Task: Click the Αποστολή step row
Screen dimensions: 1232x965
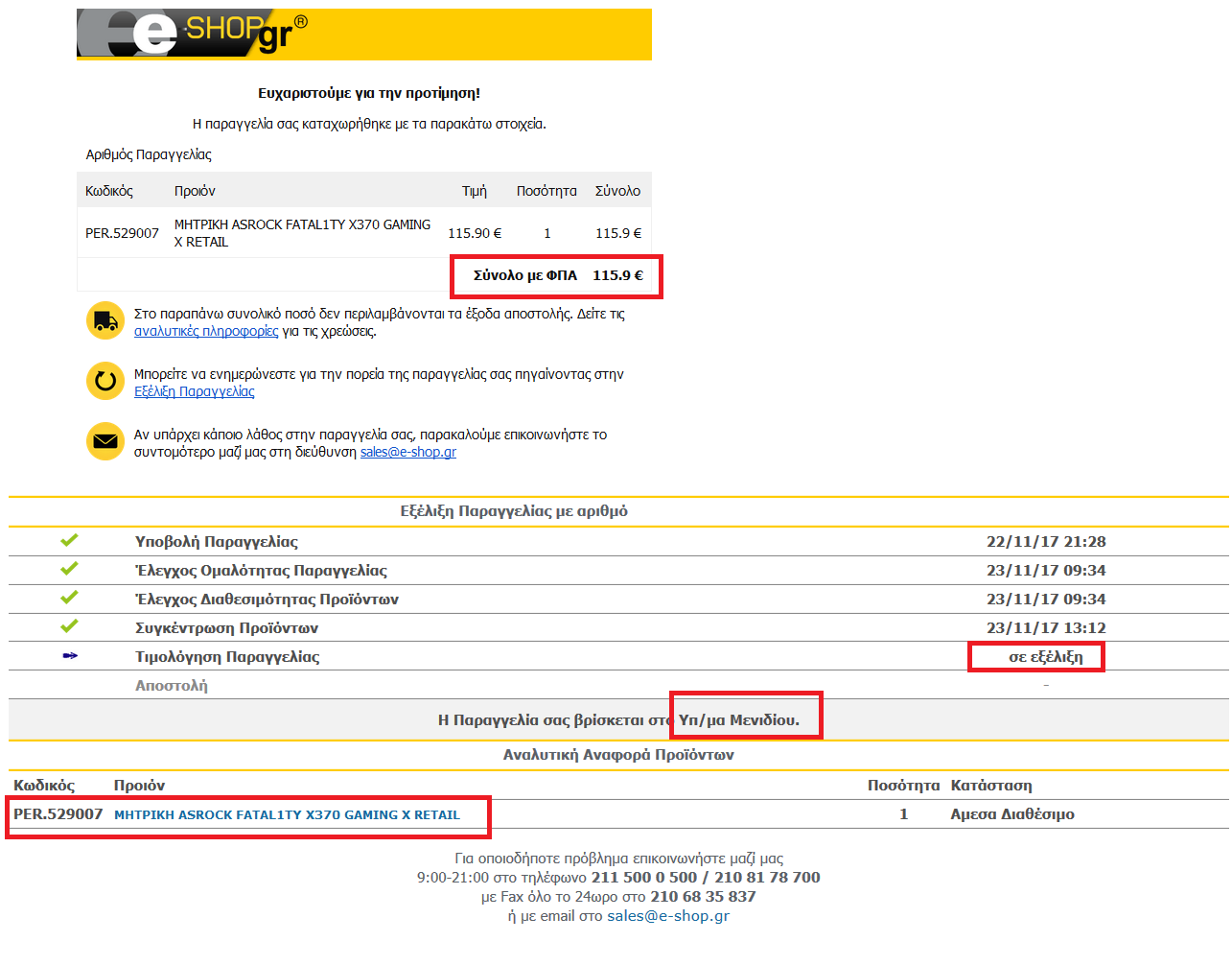Action: tap(172, 686)
